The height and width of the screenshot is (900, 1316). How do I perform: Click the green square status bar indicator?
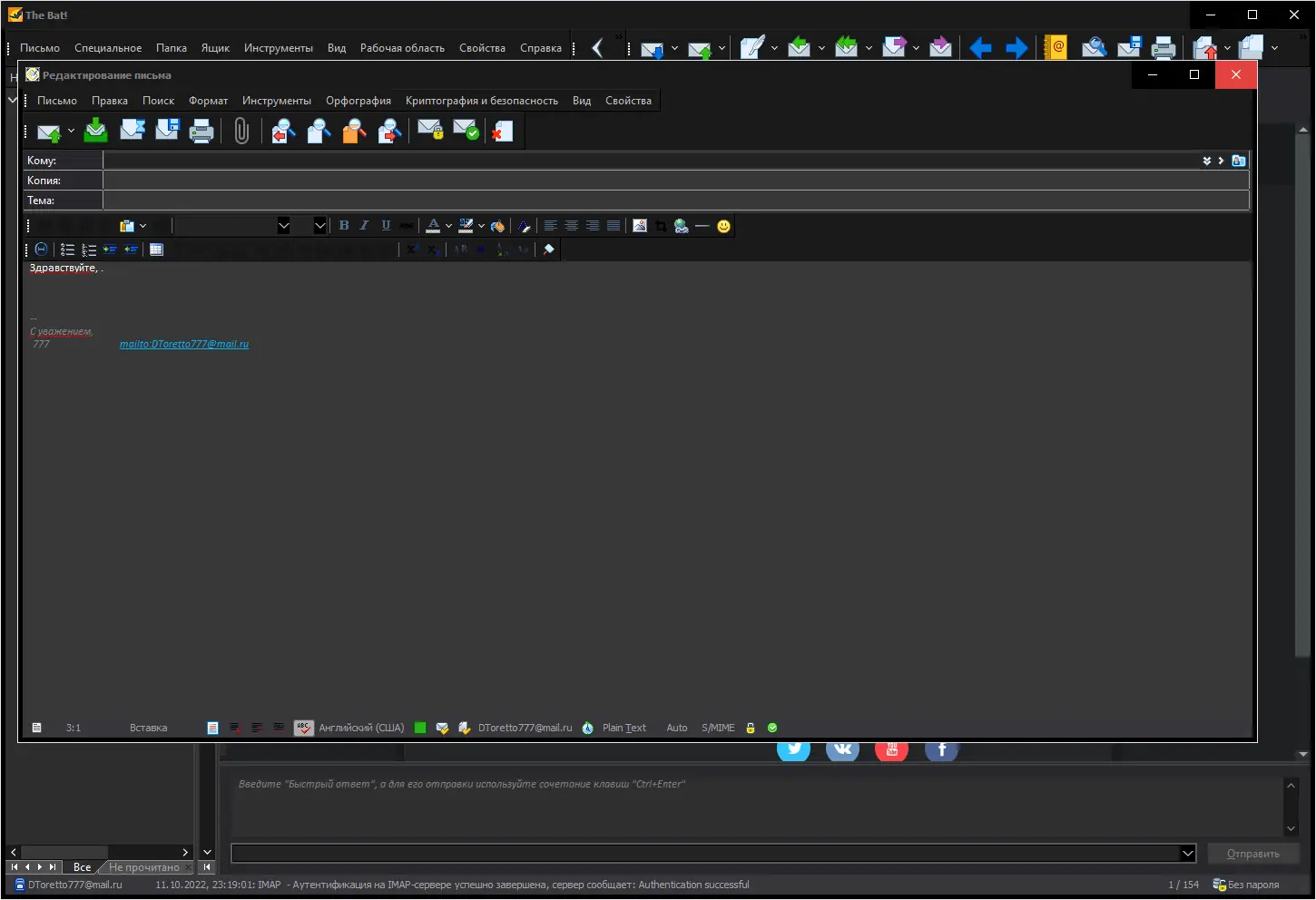(x=420, y=728)
